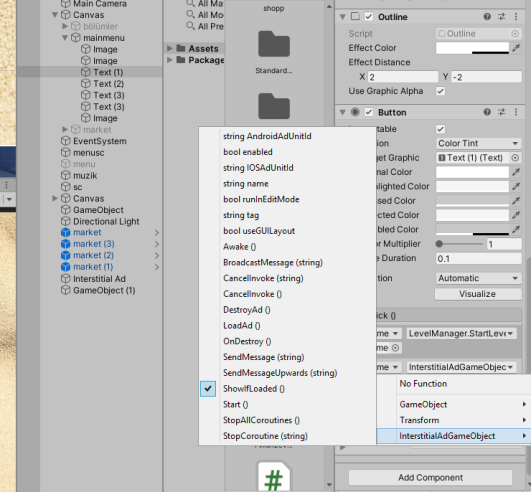Toggle Use Graphic Alpha checkbox
This screenshot has width=531, height=492.
coord(441,91)
